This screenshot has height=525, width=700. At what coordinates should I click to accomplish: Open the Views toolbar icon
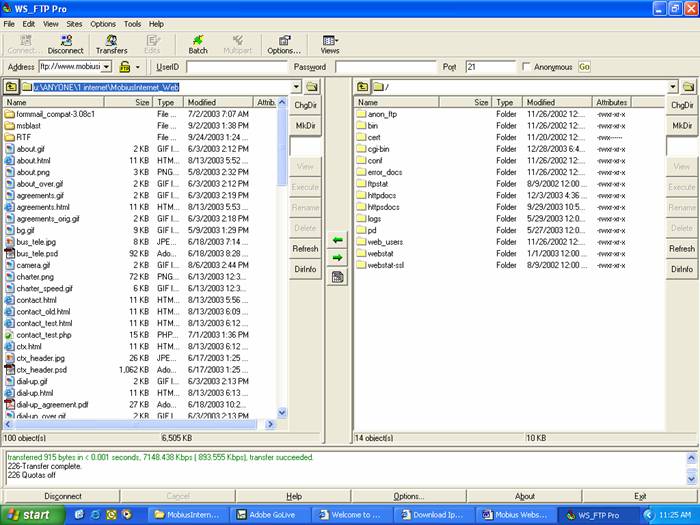tap(330, 45)
